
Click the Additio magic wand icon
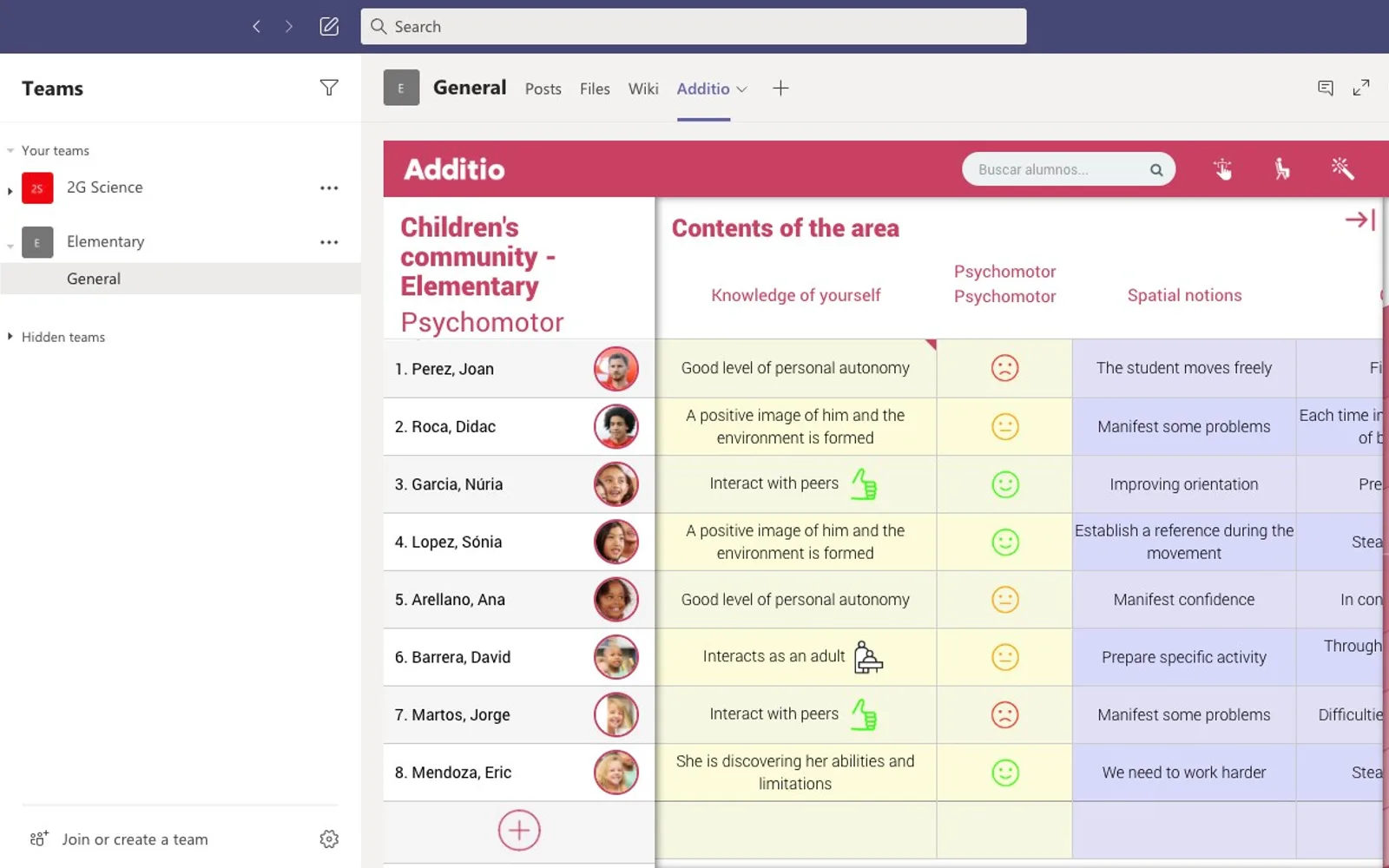tap(1342, 168)
